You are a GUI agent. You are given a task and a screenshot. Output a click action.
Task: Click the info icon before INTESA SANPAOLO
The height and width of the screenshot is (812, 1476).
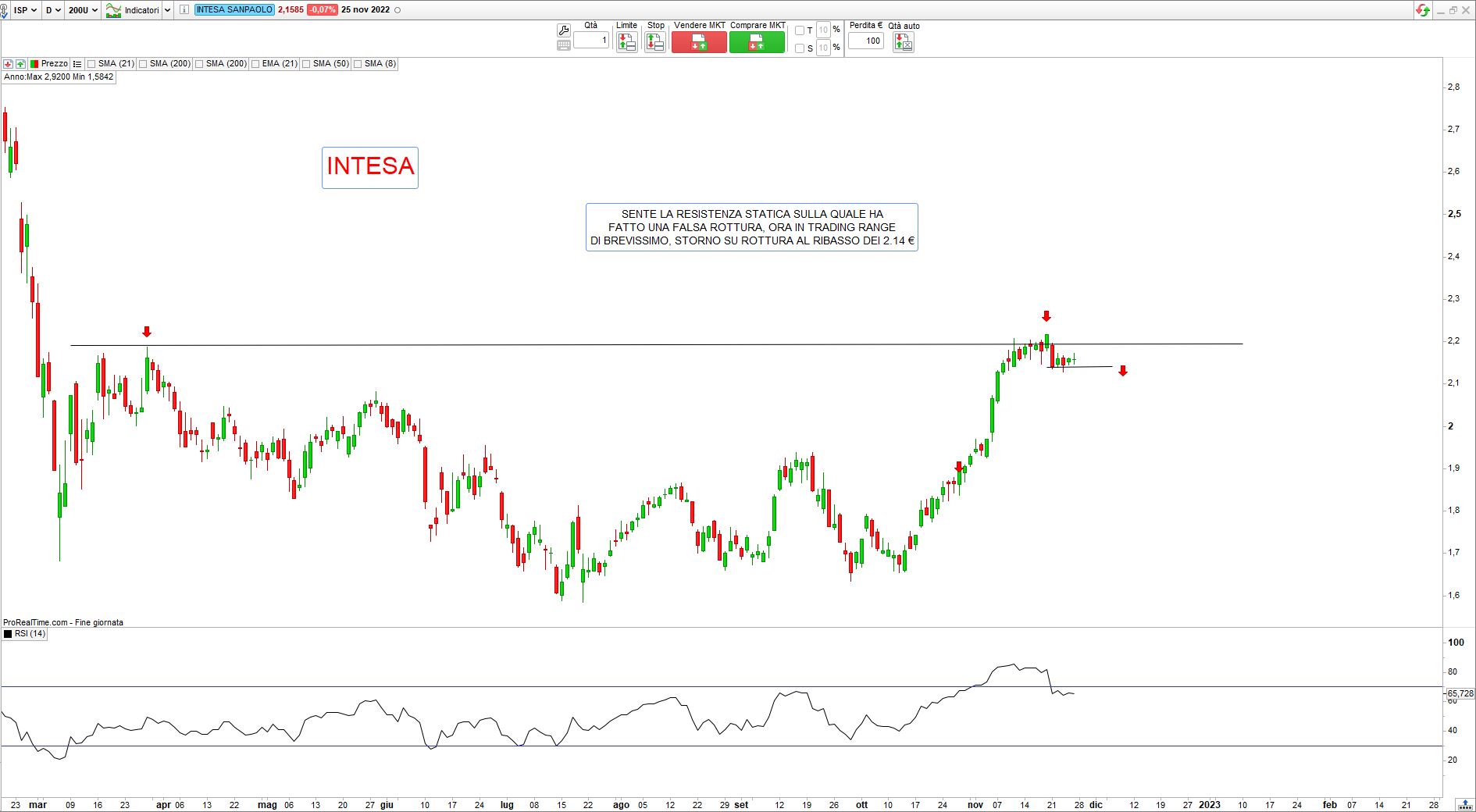[x=184, y=10]
